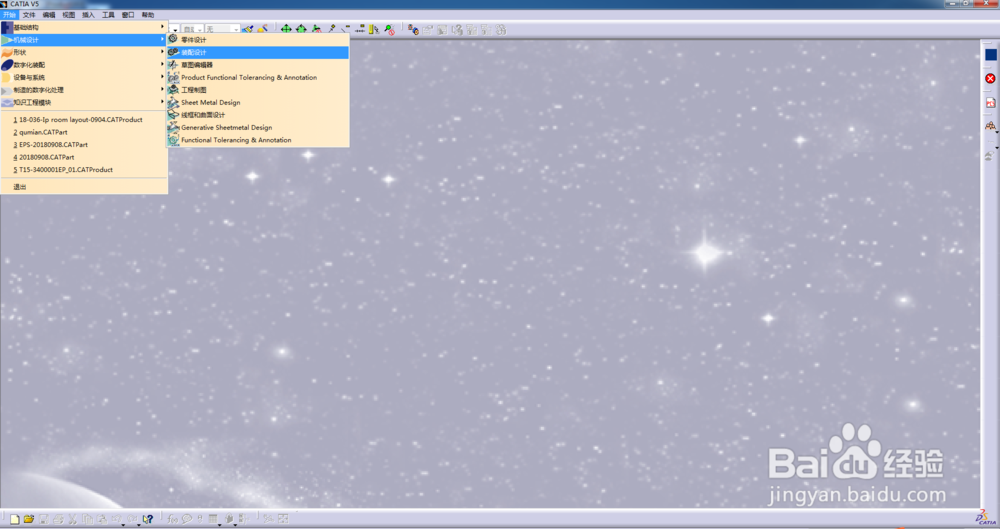The image size is (1000, 529).
Task: Select the 机械设计 menu entry
Action: [x=84, y=40]
